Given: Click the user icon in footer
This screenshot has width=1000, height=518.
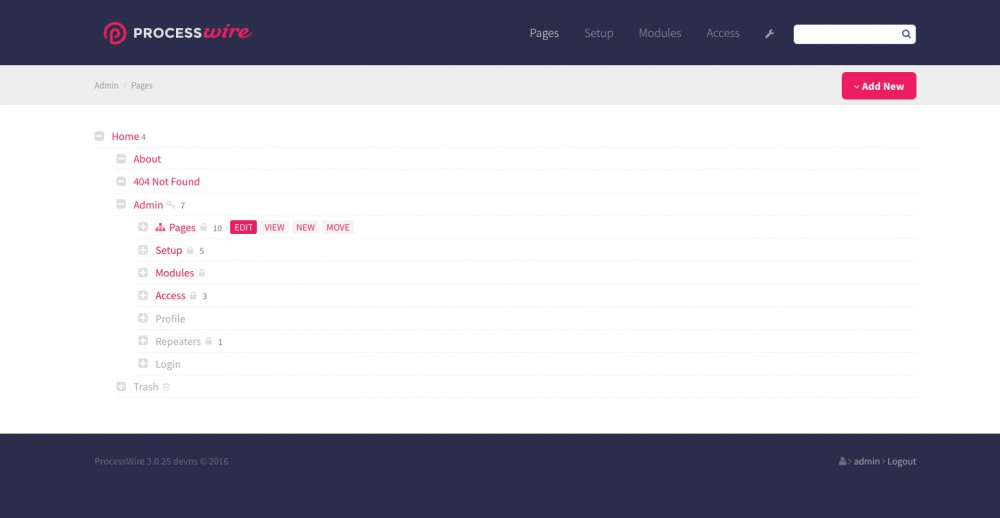Looking at the screenshot, I should [843, 462].
